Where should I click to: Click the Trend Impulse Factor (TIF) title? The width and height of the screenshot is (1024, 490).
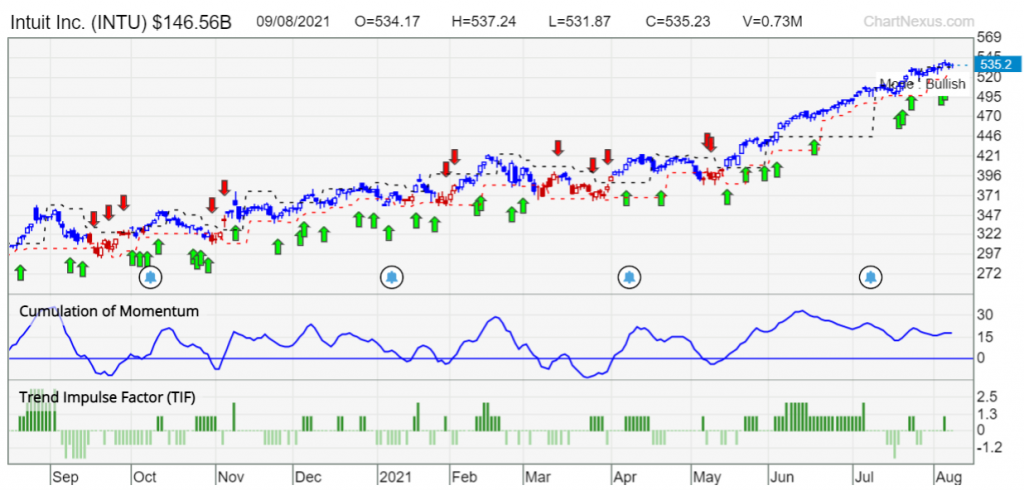coord(107,397)
